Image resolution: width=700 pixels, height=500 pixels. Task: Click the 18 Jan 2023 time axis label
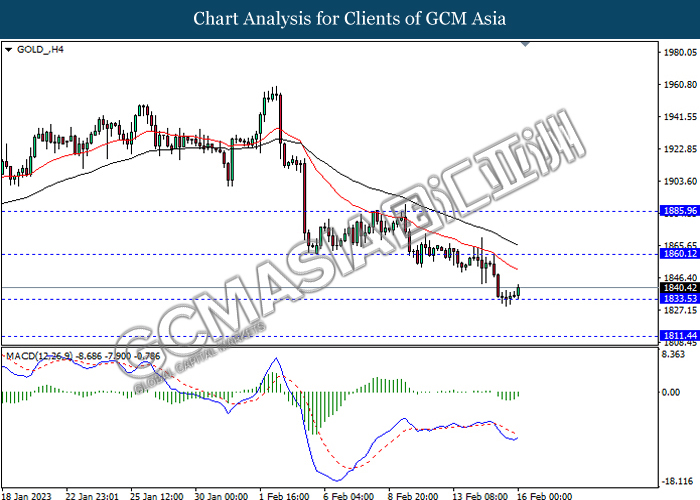27,496
